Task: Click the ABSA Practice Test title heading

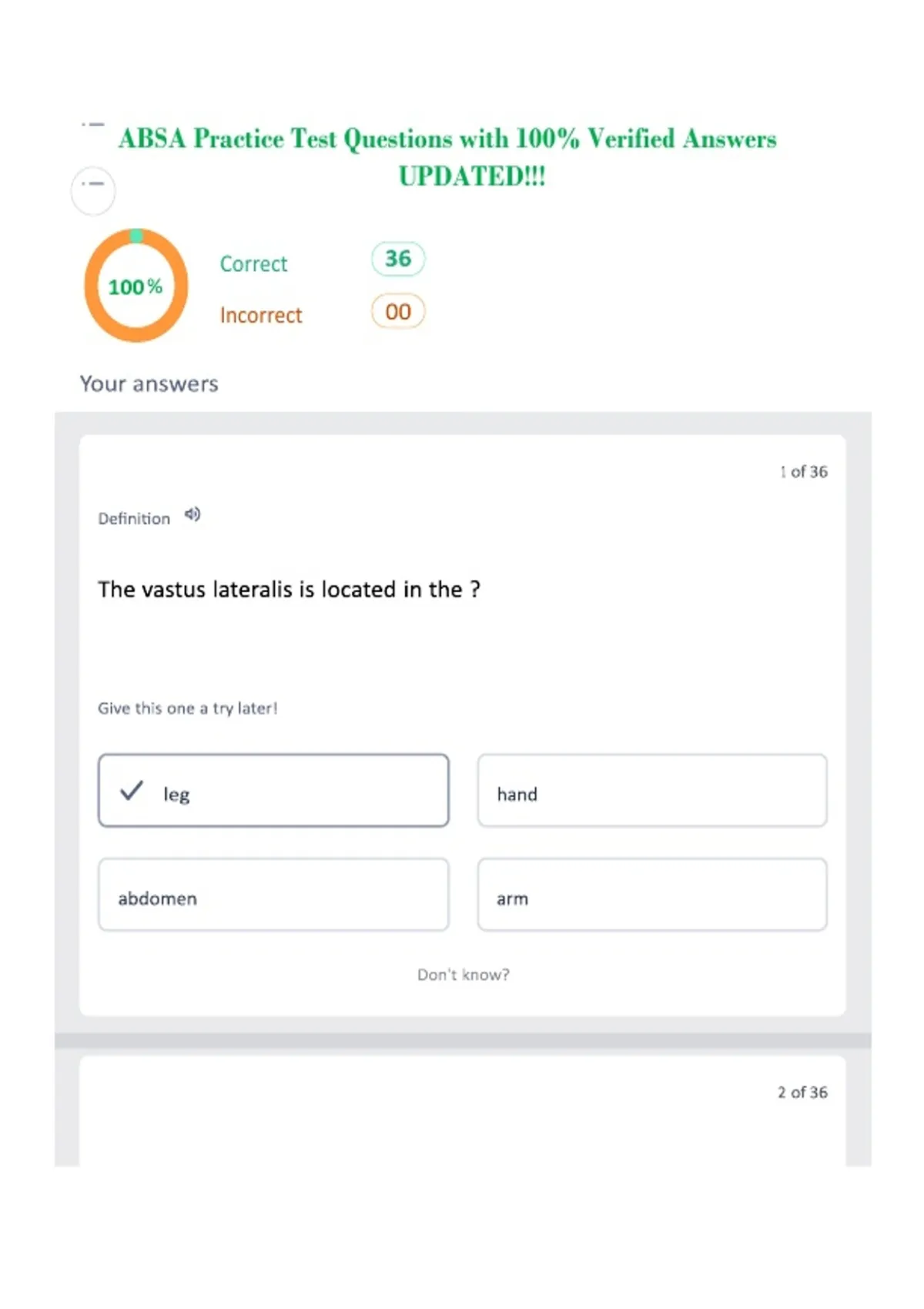Action: [x=447, y=157]
